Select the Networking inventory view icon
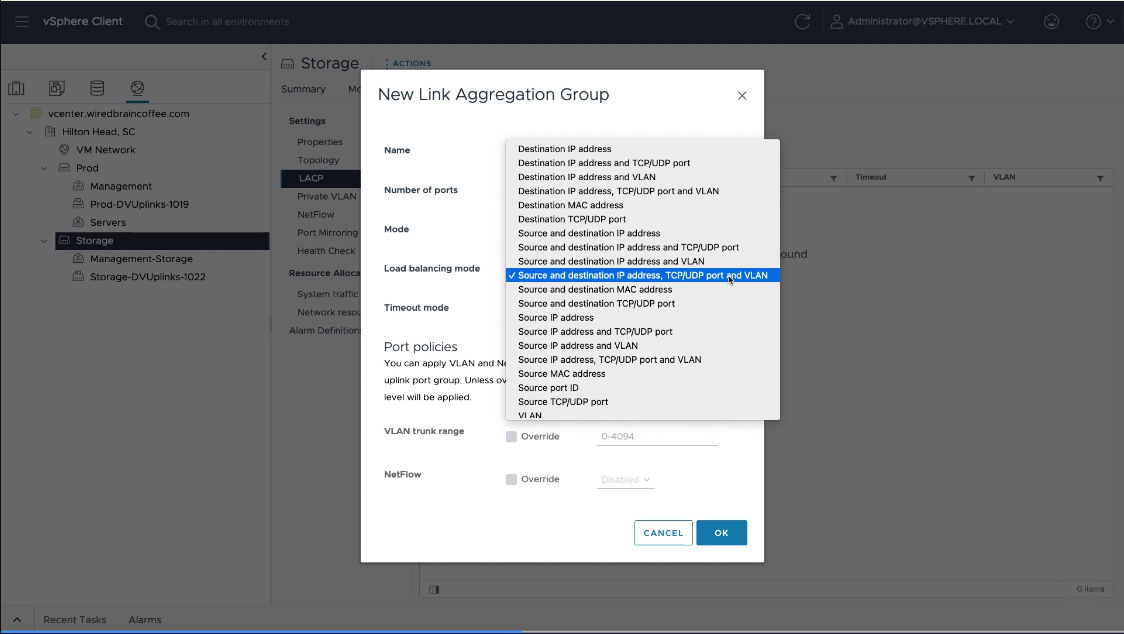 point(137,89)
